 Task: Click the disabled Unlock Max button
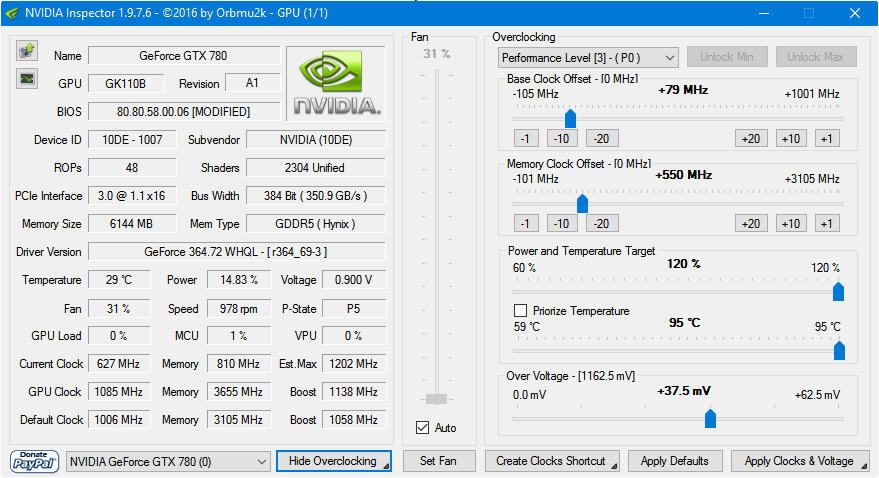point(816,57)
